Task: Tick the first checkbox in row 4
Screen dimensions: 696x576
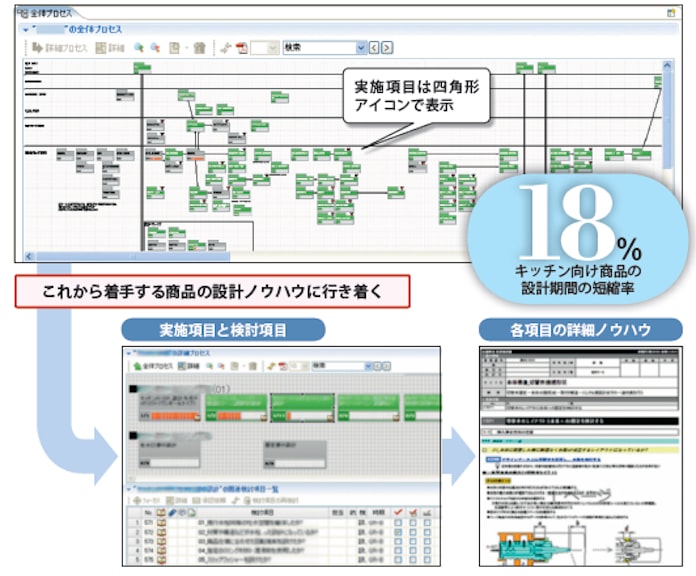Action: pyautogui.click(x=398, y=551)
